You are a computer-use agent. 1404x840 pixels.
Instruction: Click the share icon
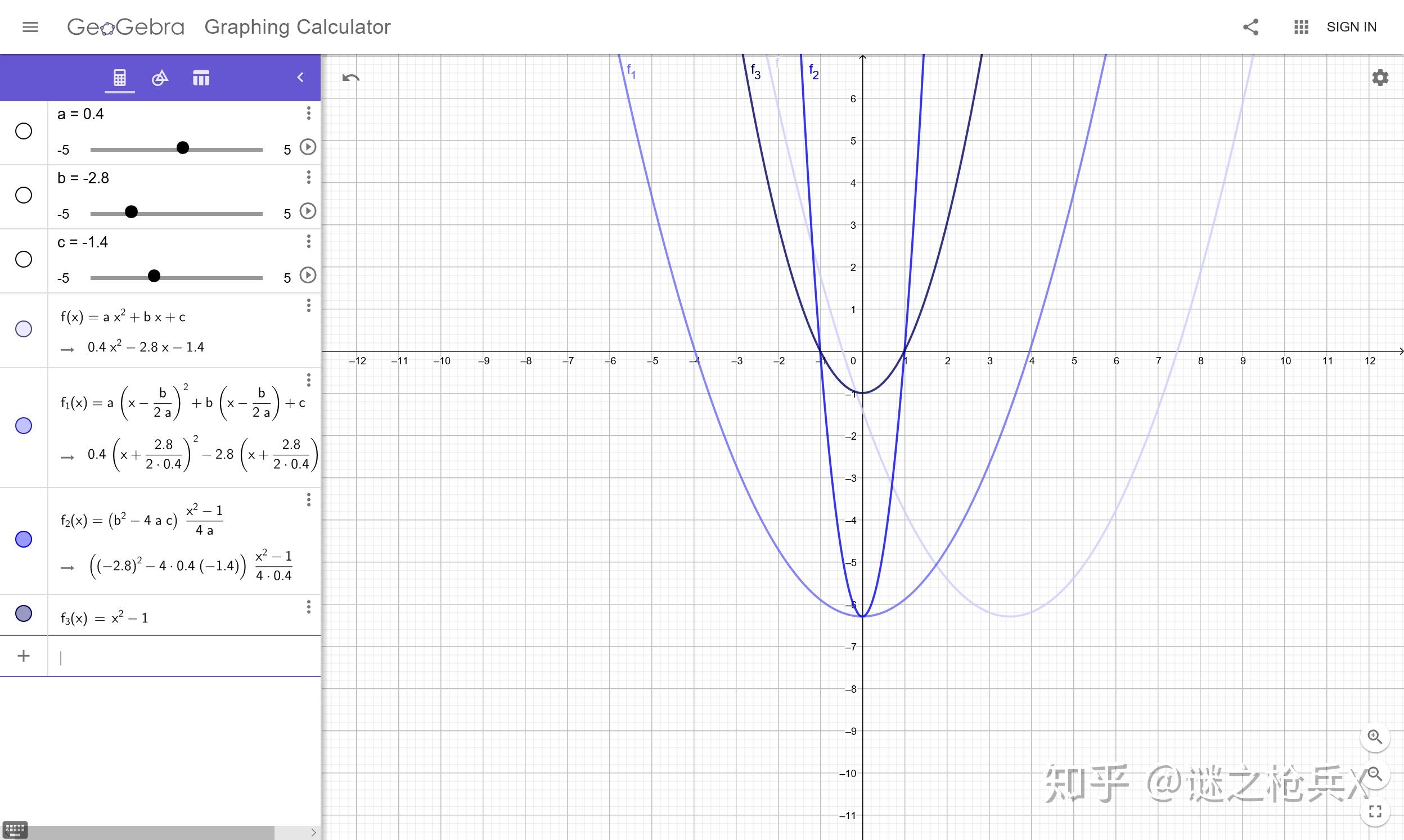pyautogui.click(x=1250, y=26)
